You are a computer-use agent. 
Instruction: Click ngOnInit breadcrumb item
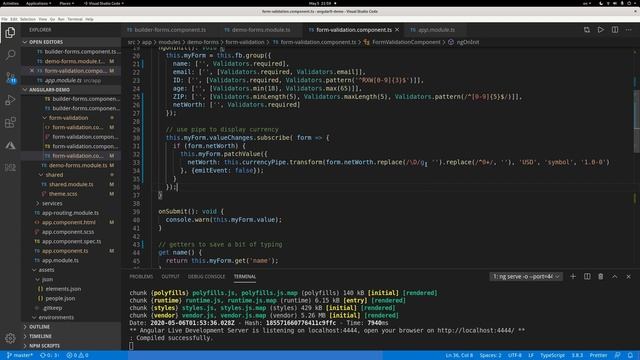467,42
